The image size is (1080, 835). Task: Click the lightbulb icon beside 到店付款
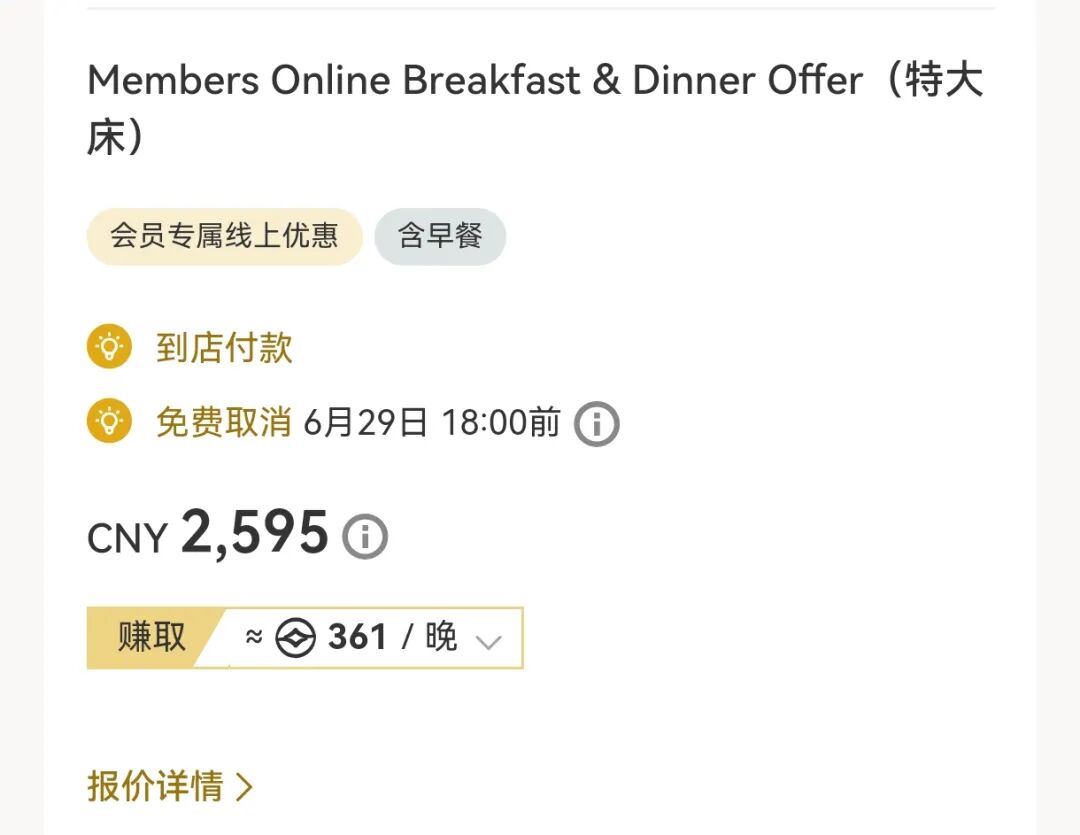click(x=109, y=348)
